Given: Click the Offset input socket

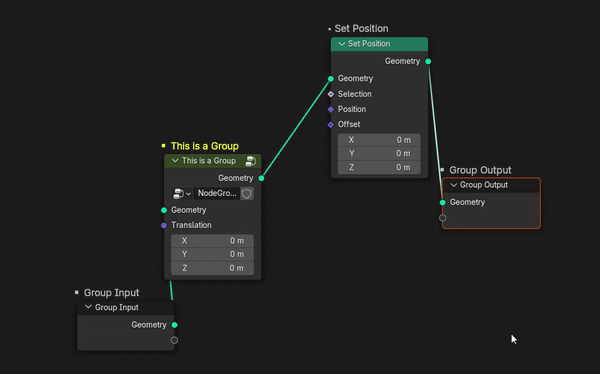Looking at the screenshot, I should point(331,125).
